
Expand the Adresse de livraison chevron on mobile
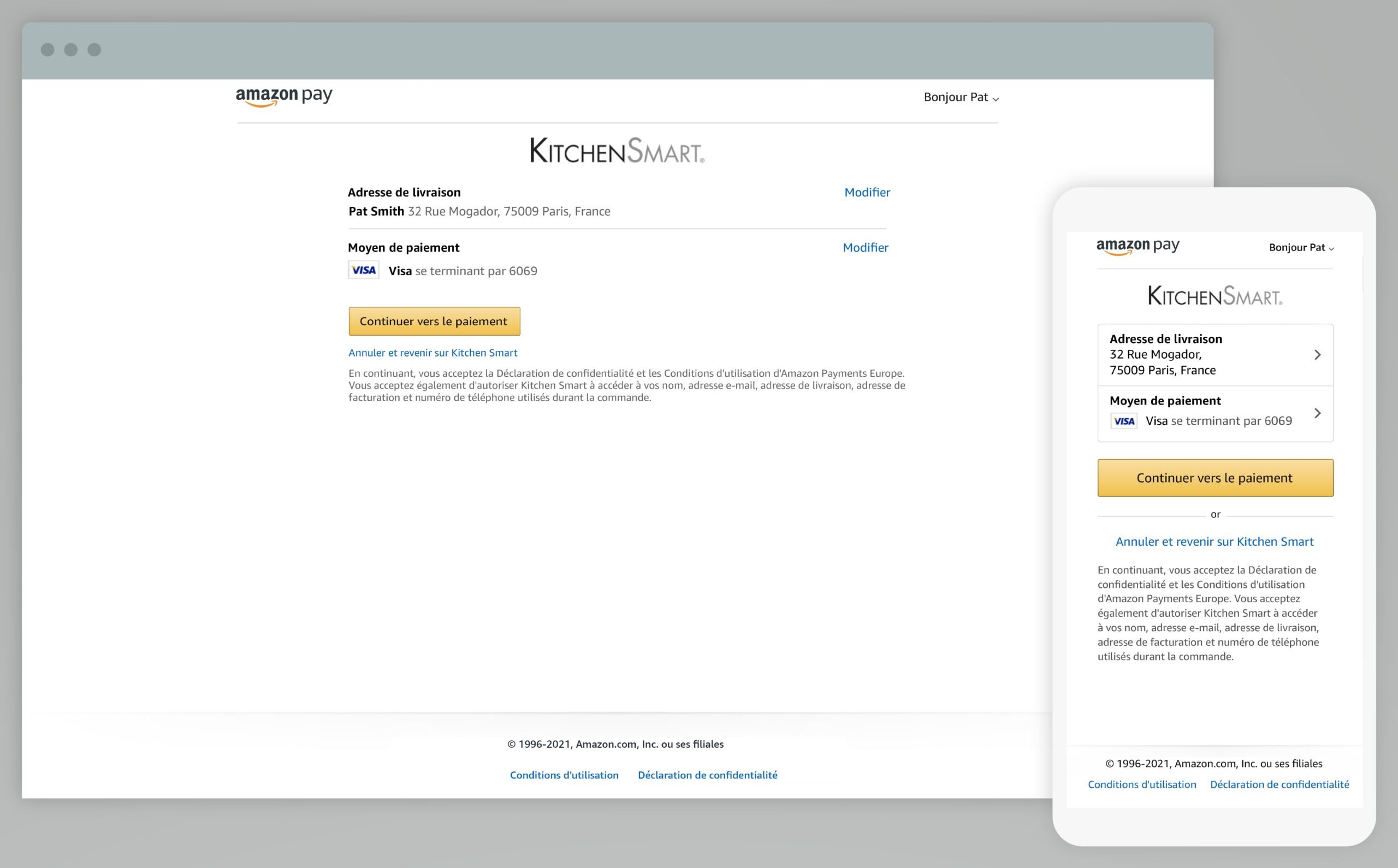tap(1318, 354)
